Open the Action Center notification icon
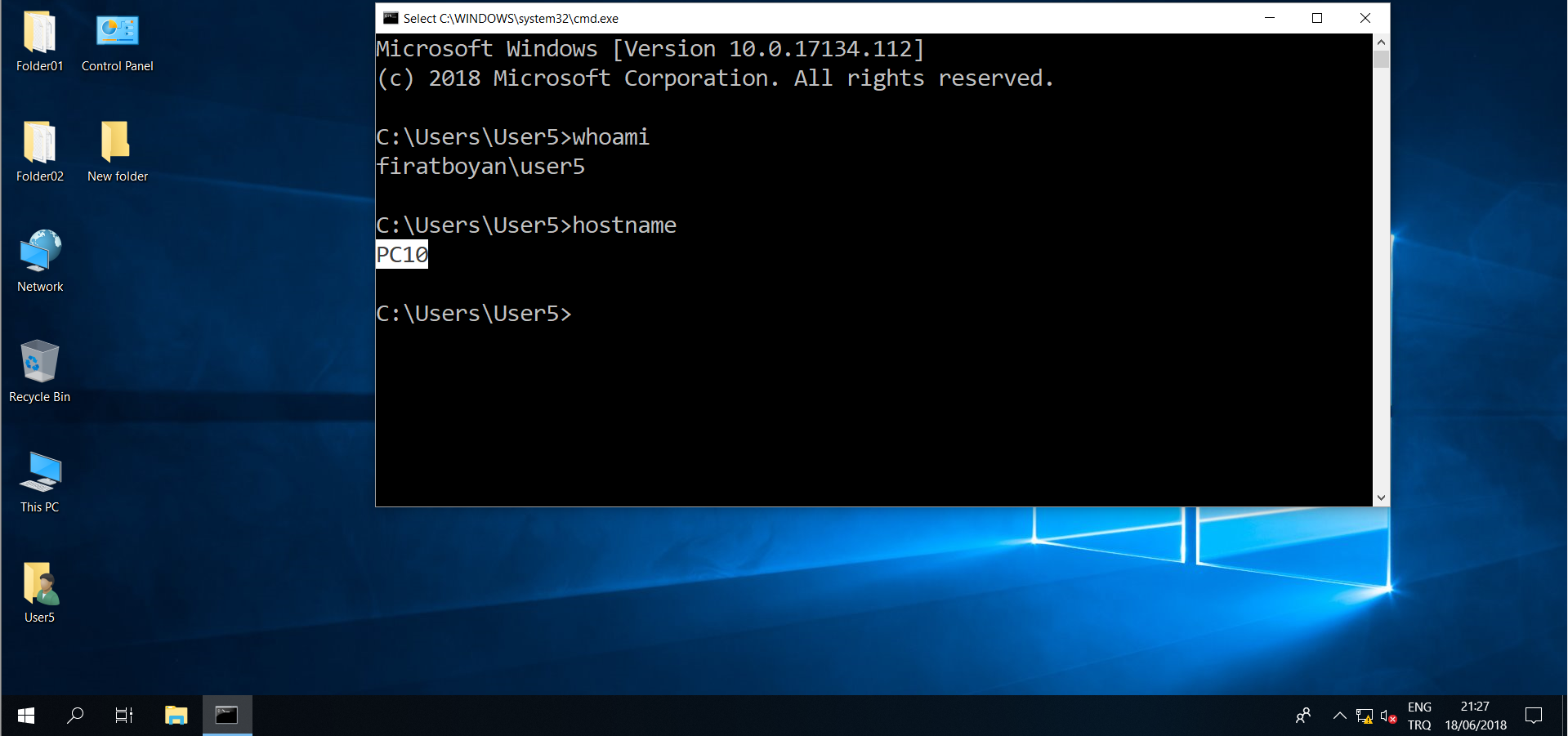Image resolution: width=1568 pixels, height=736 pixels. pyautogui.click(x=1534, y=716)
